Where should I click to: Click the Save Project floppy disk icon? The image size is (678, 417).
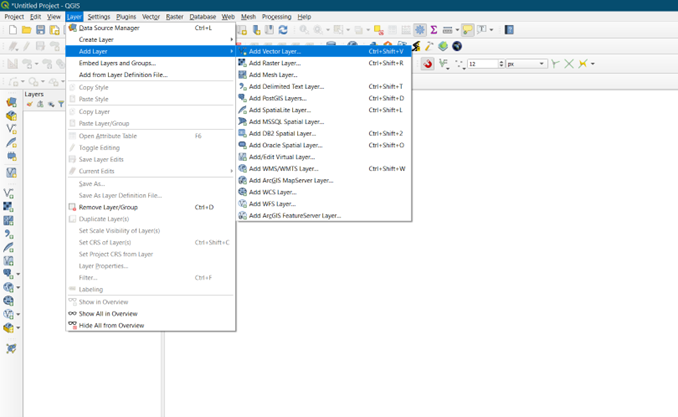pos(40,30)
